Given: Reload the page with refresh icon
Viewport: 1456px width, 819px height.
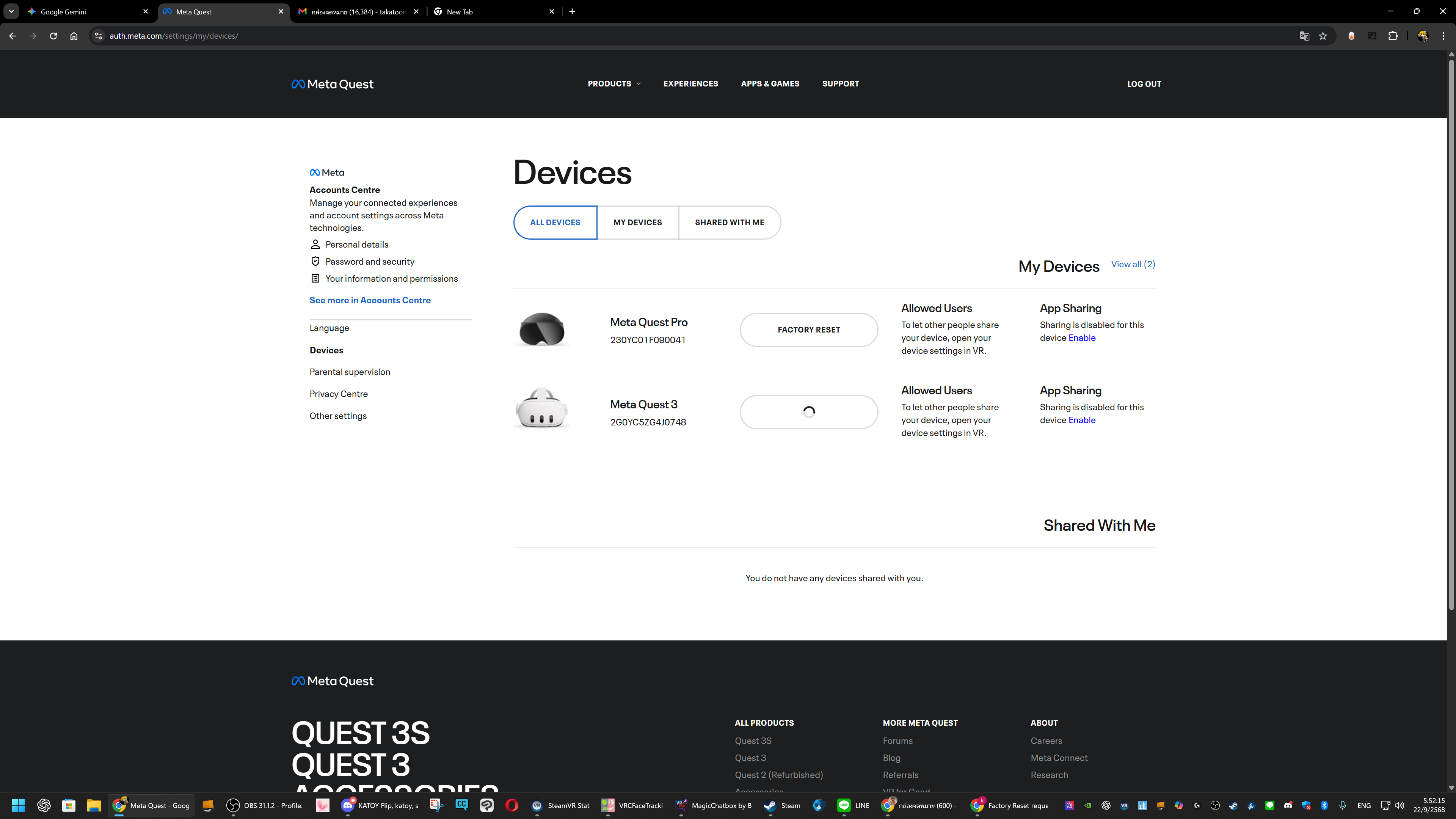Looking at the screenshot, I should pyautogui.click(x=53, y=36).
